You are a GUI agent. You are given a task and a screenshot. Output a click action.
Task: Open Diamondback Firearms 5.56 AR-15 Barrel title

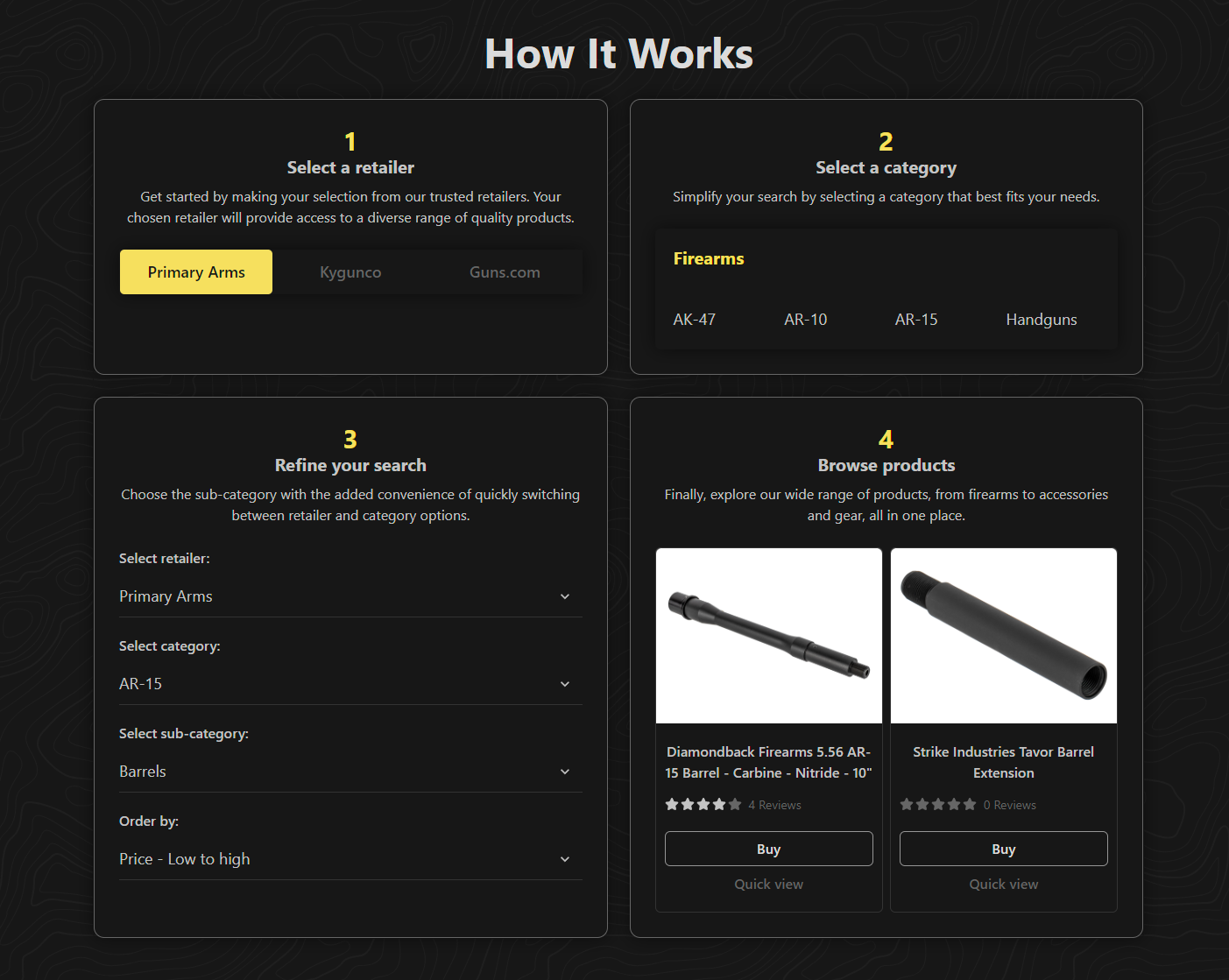pyautogui.click(x=769, y=763)
